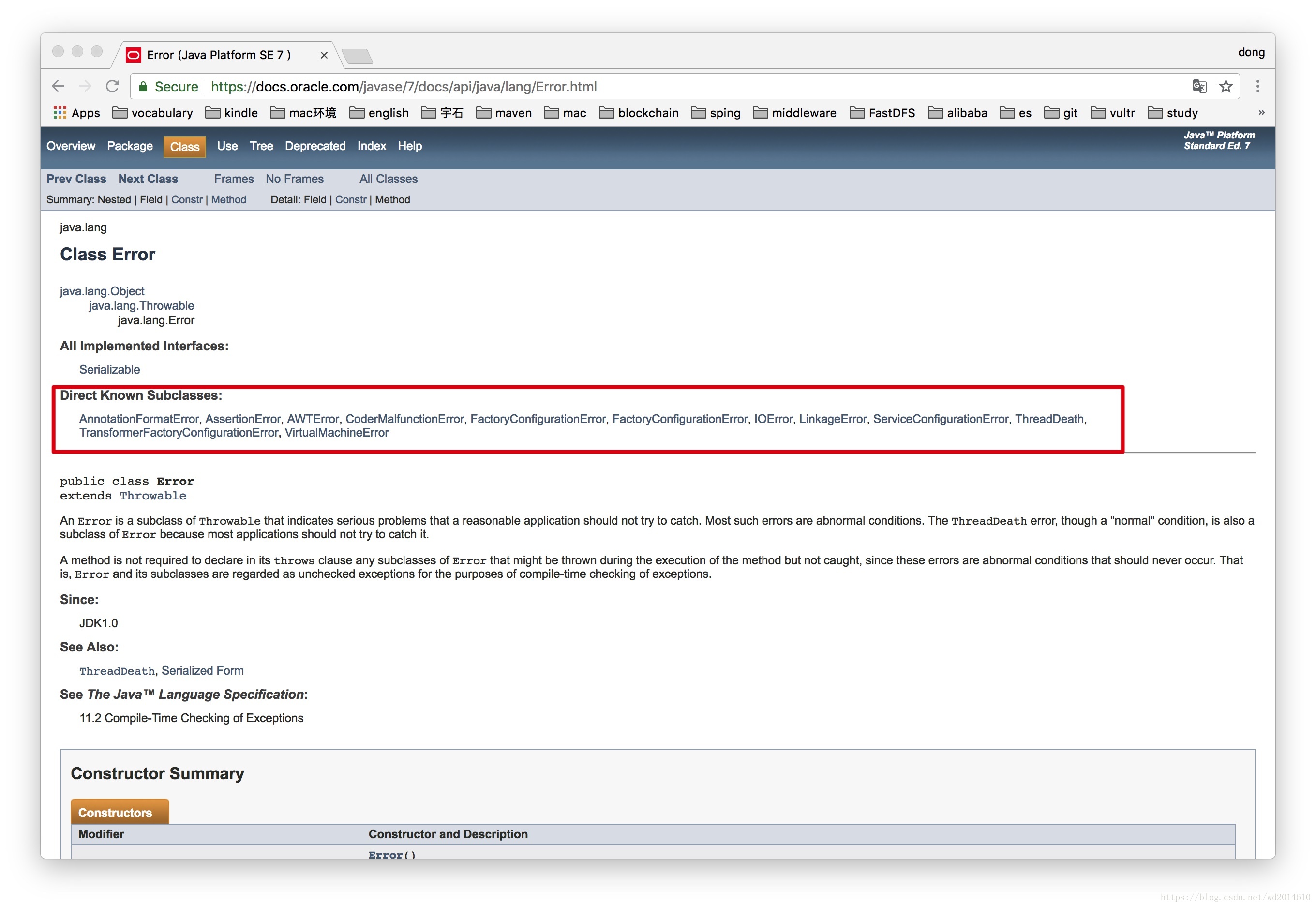Open the All Classes link
This screenshot has width=1316, height=907.
tap(389, 179)
